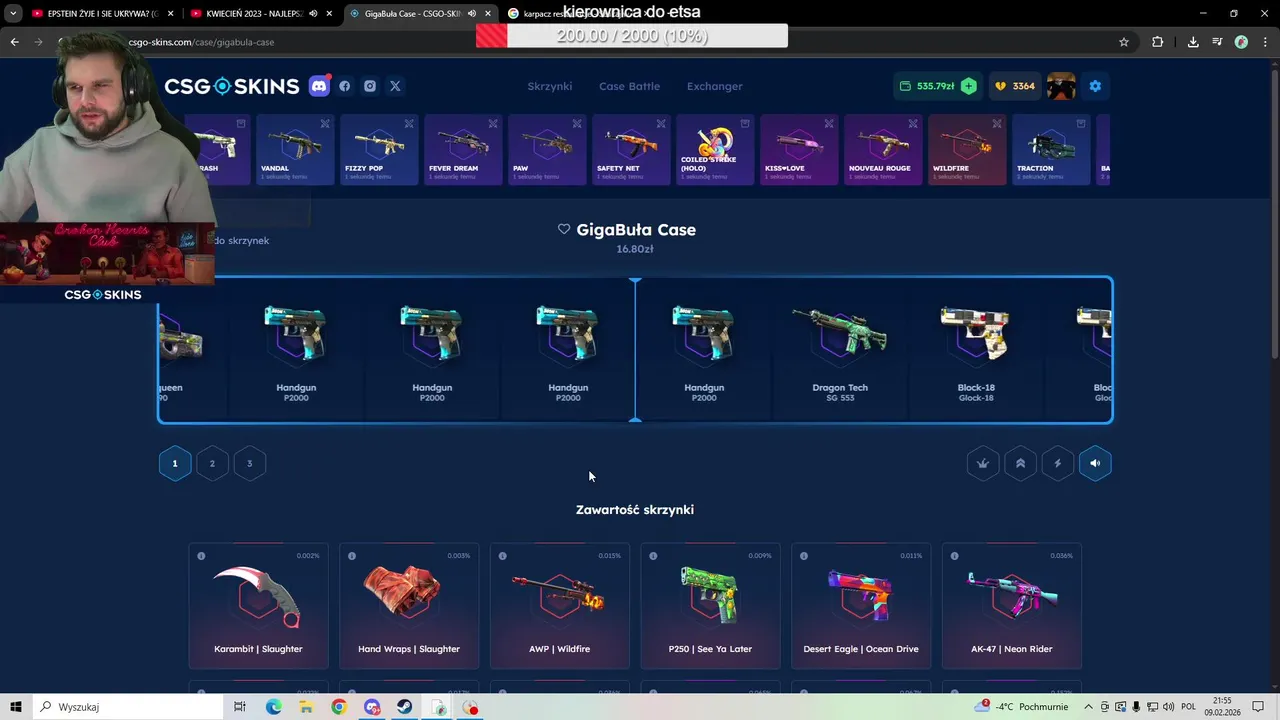Click the NOUVEAU ROUGE live drop card

coord(883,149)
